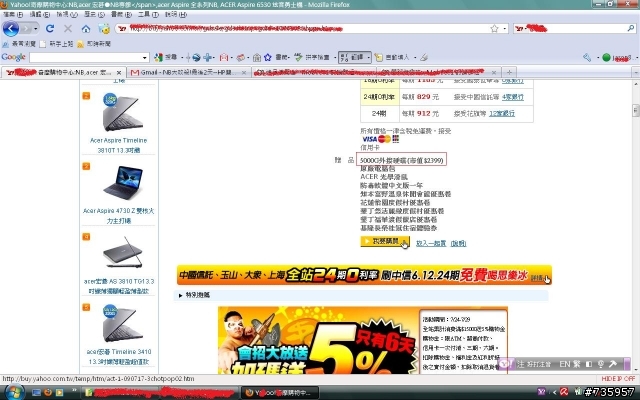Viewport: 640px width, 400px height.
Task: Open the 工具 (T) menu
Action: [x=148, y=14]
